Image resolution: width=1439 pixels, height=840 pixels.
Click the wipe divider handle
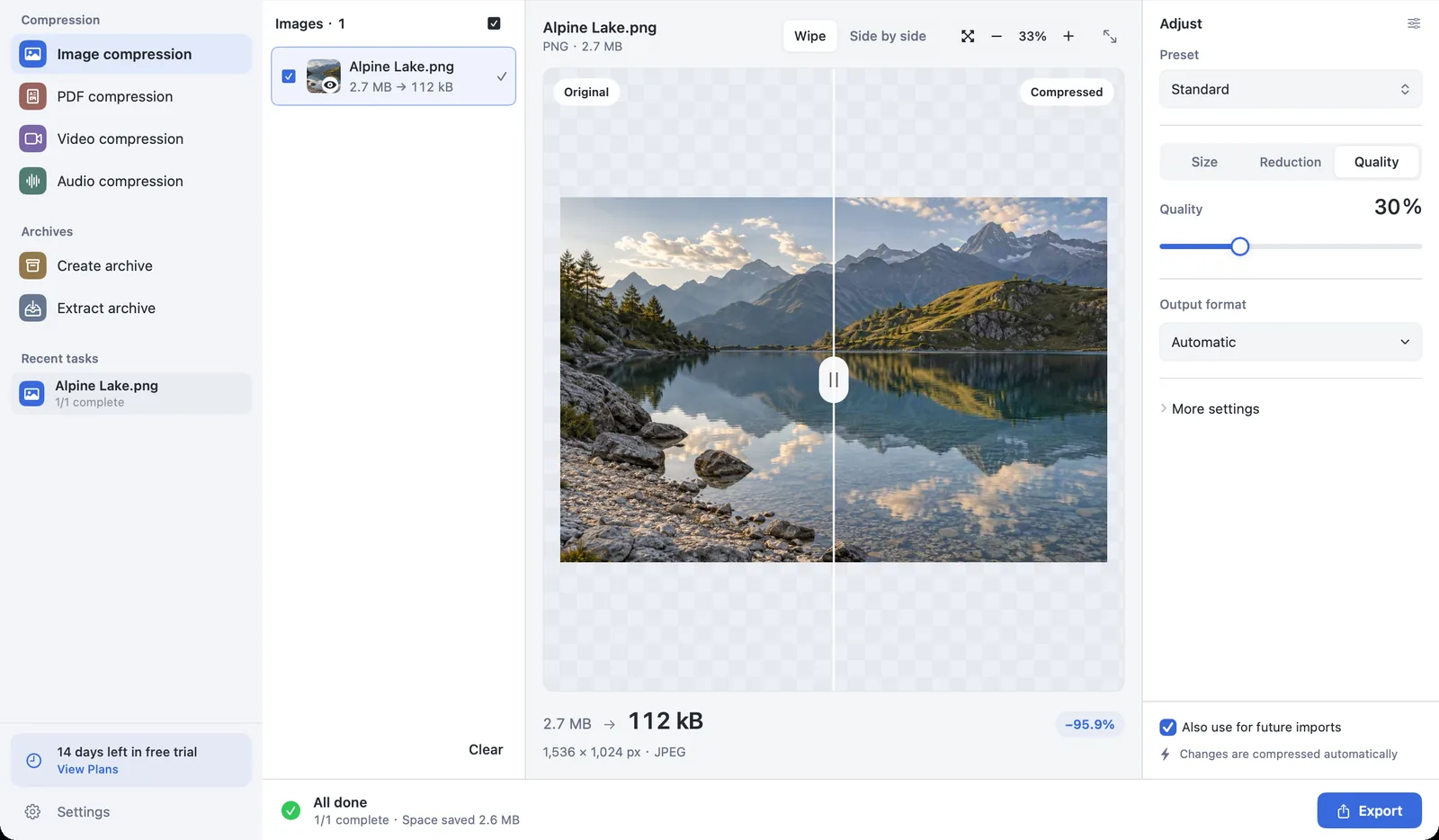tap(834, 380)
